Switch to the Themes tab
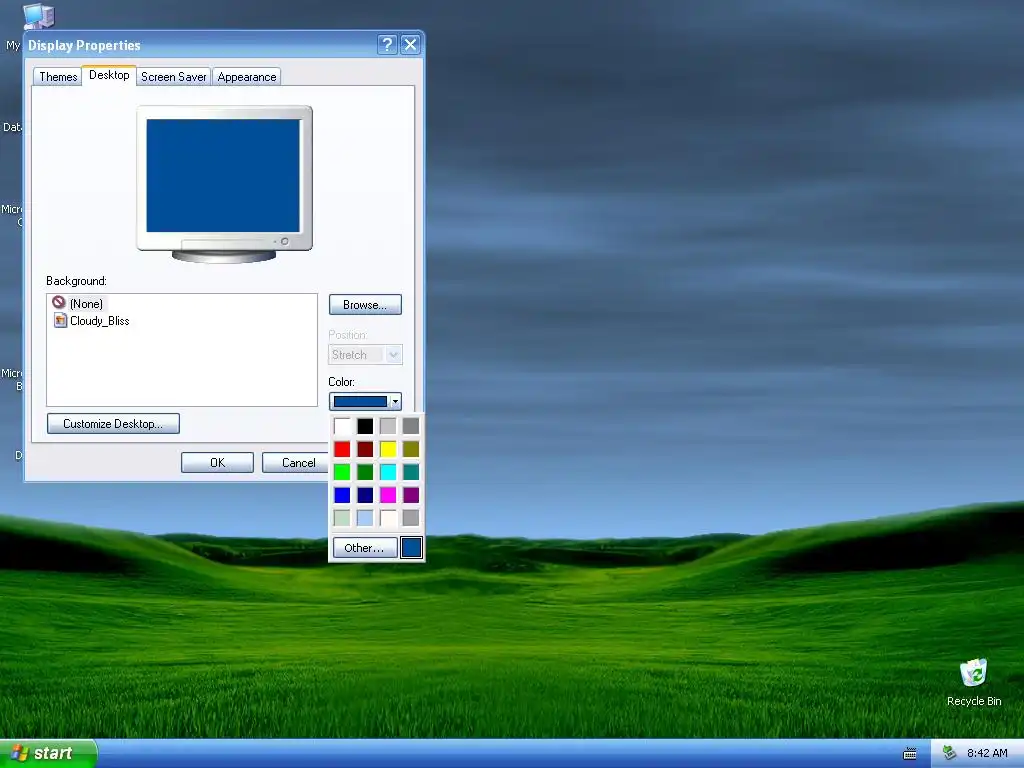Image resolution: width=1024 pixels, height=768 pixels. [58, 76]
